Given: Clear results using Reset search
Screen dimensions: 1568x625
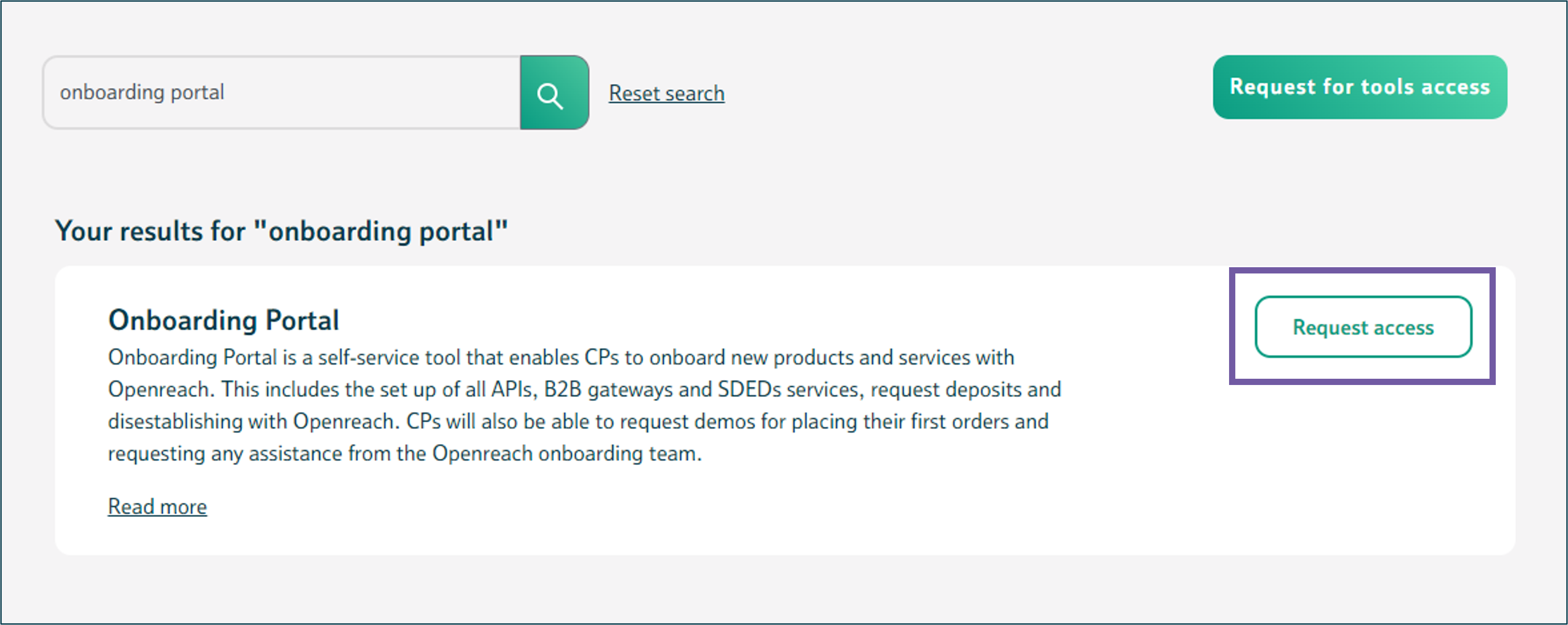Looking at the screenshot, I should [667, 93].
